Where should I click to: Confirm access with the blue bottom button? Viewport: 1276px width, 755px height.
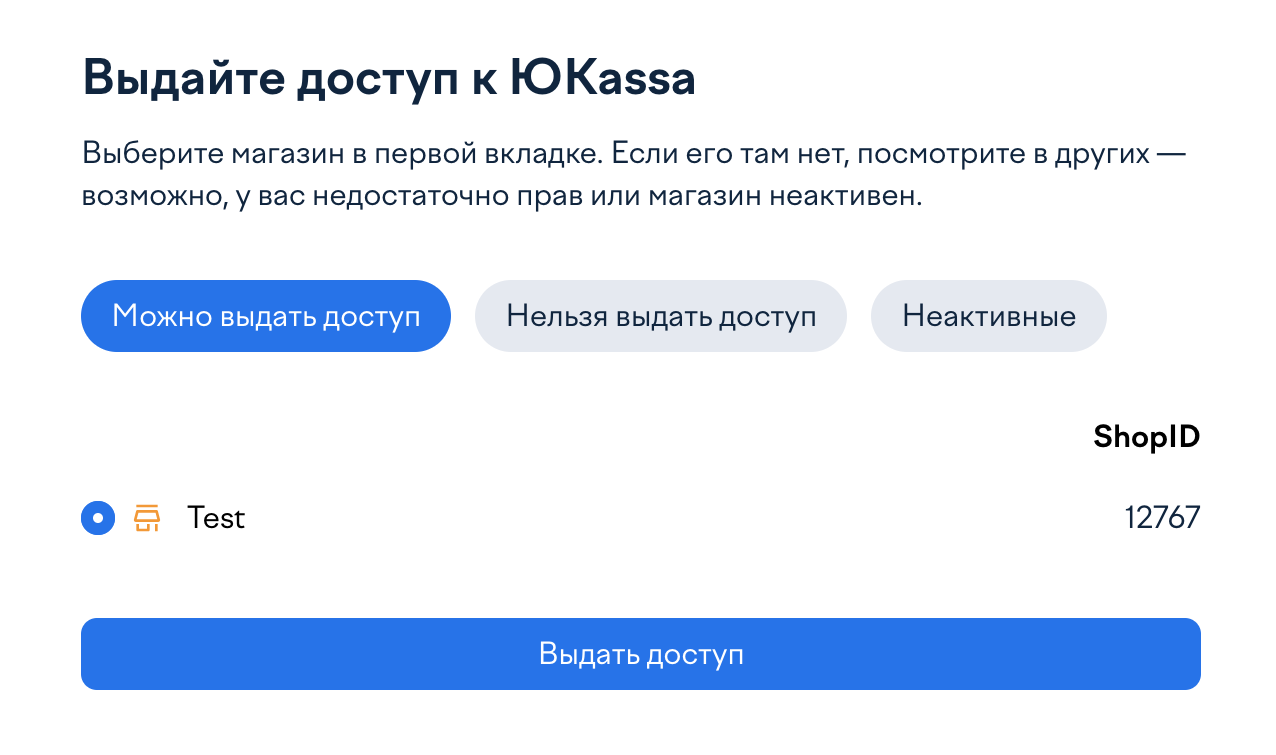[x=640, y=654]
